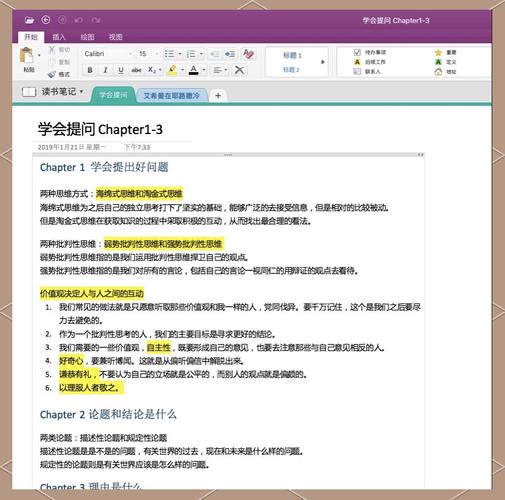Click the Paste clipboard icon
505x500 pixels.
(27, 55)
